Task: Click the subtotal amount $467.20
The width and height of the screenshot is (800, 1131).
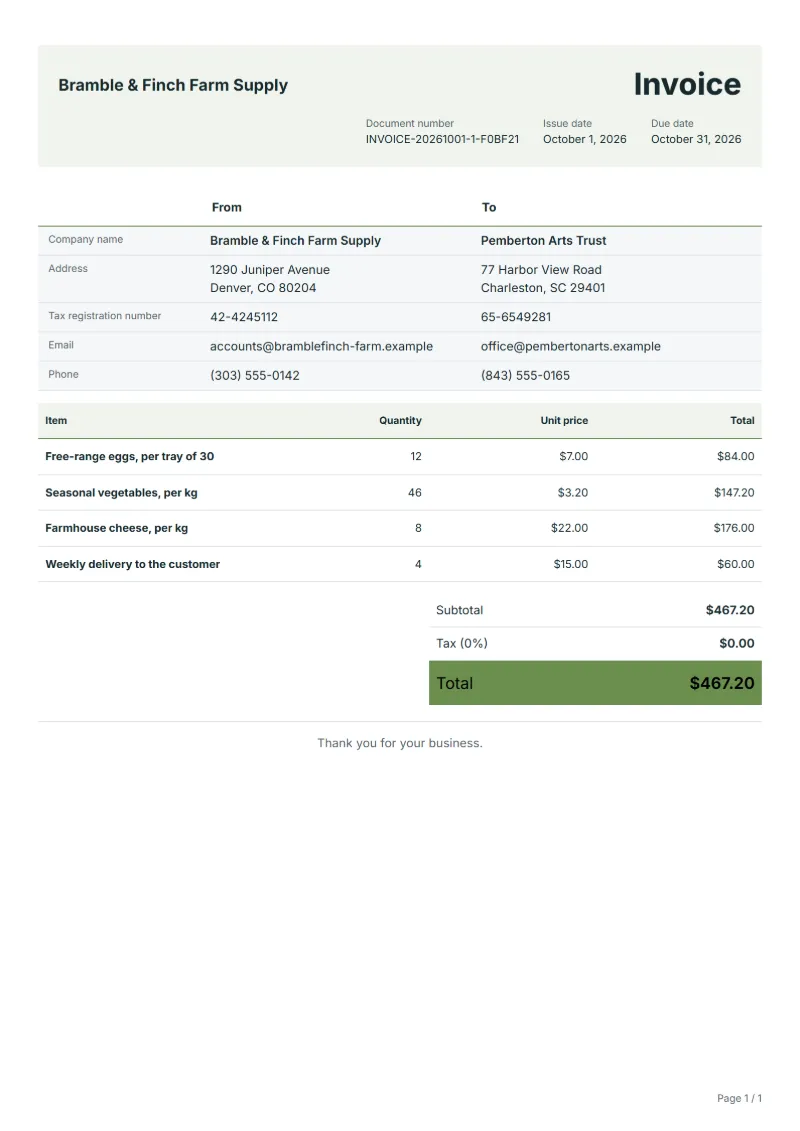Action: pyautogui.click(x=730, y=610)
